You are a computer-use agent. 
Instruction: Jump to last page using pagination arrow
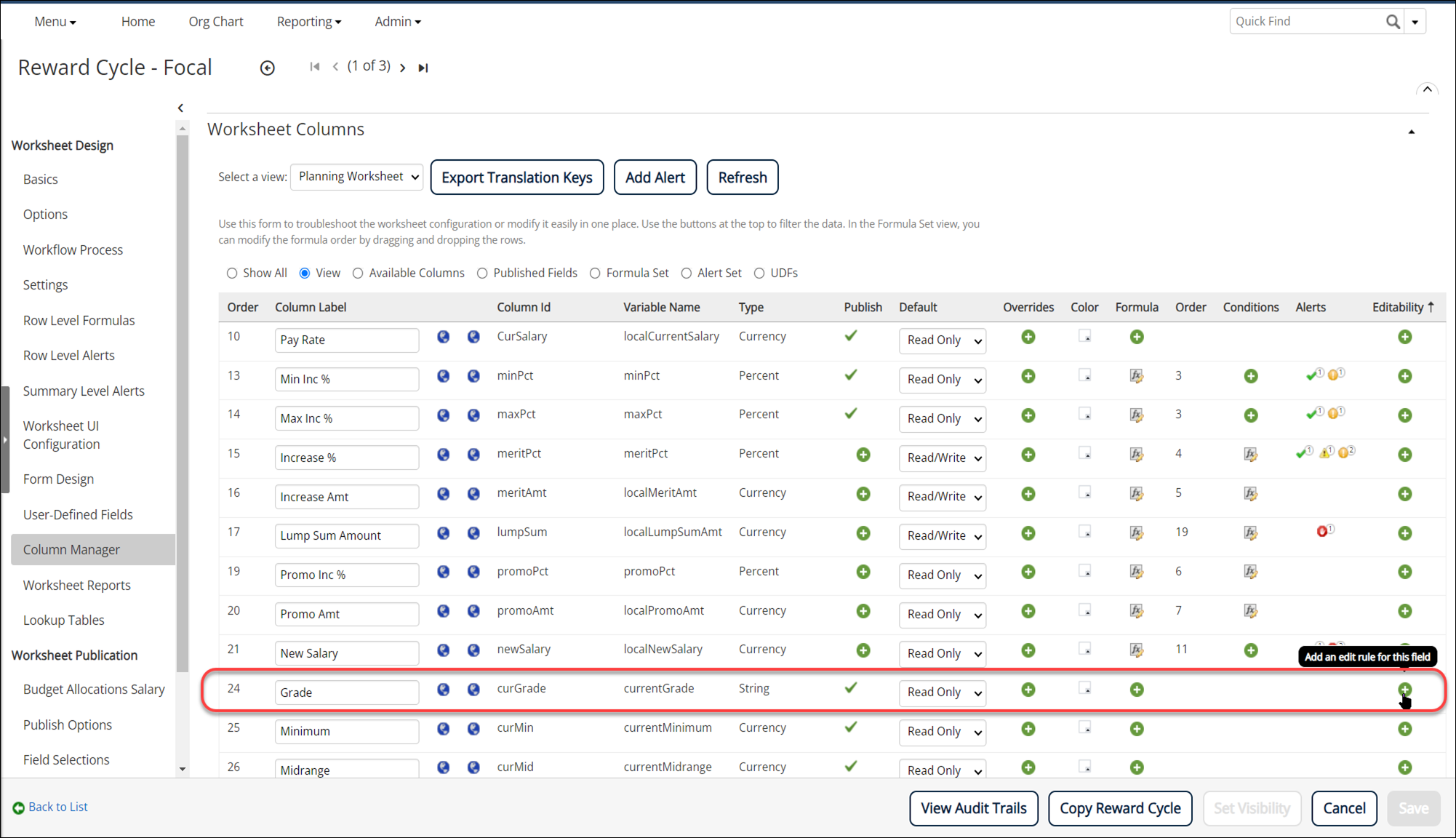[x=423, y=67]
